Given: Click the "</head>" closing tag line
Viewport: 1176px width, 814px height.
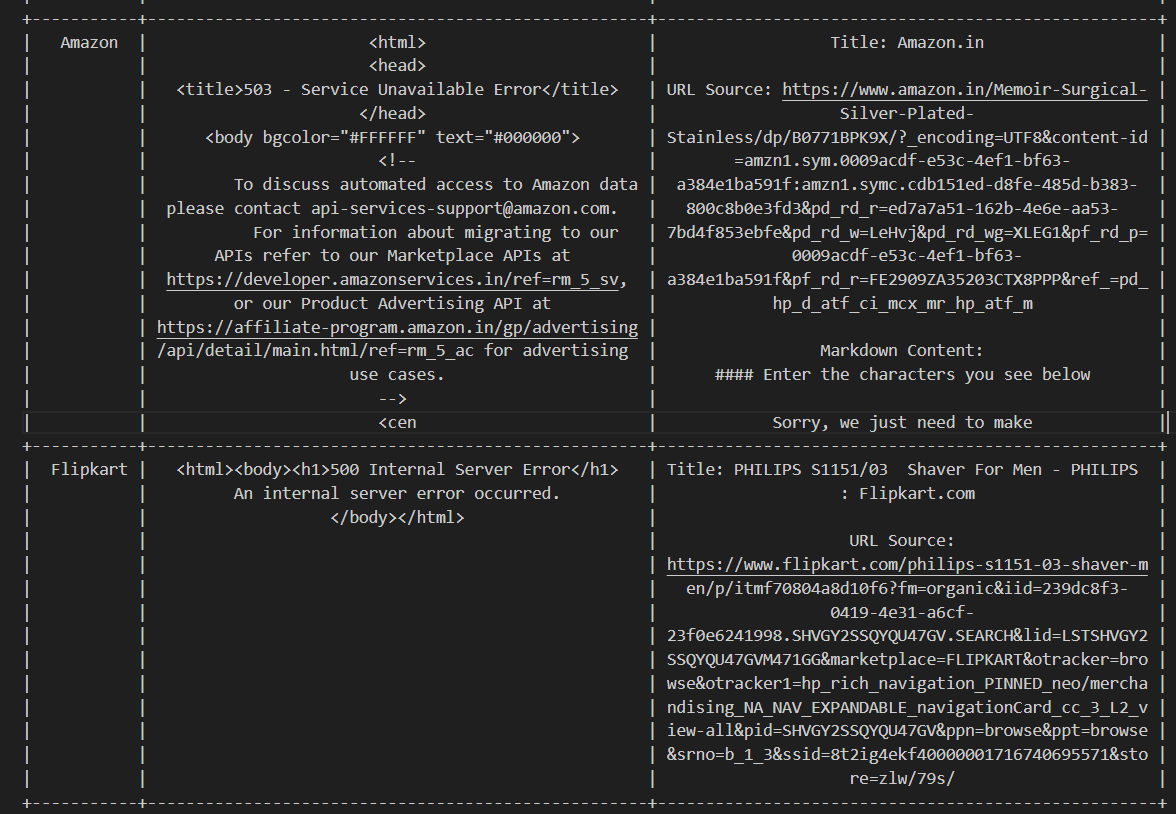Looking at the screenshot, I should [x=392, y=114].
